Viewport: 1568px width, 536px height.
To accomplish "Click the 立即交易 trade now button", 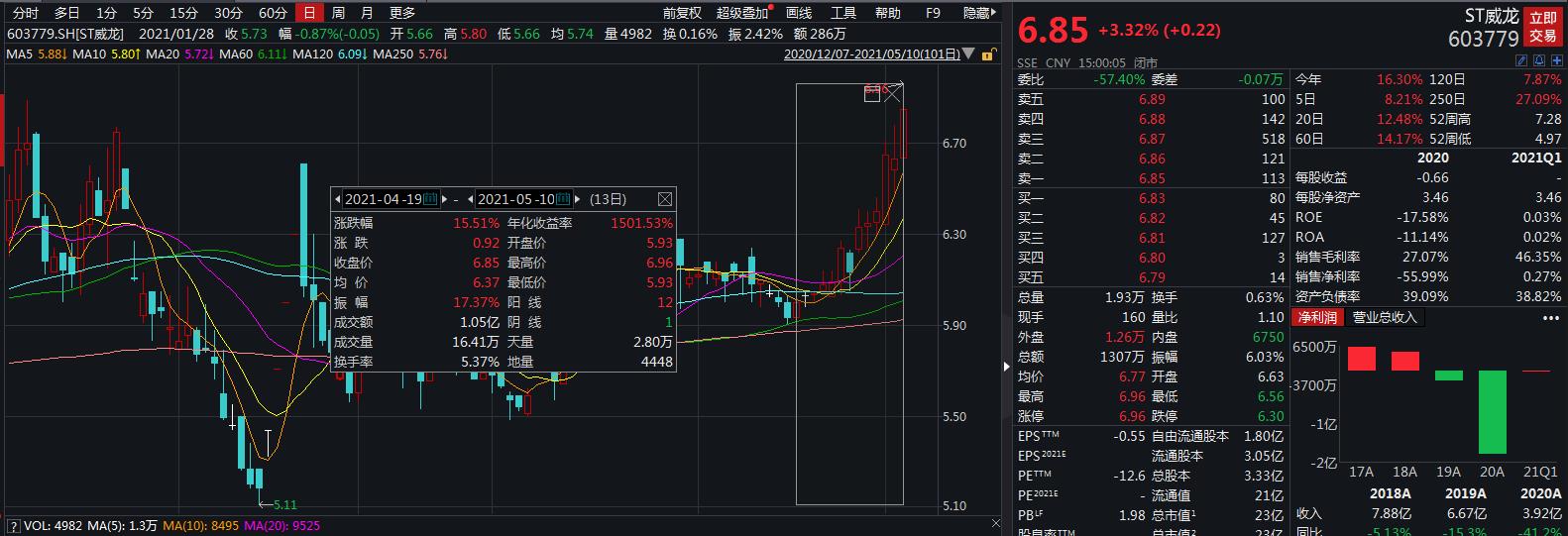I will point(1542,27).
